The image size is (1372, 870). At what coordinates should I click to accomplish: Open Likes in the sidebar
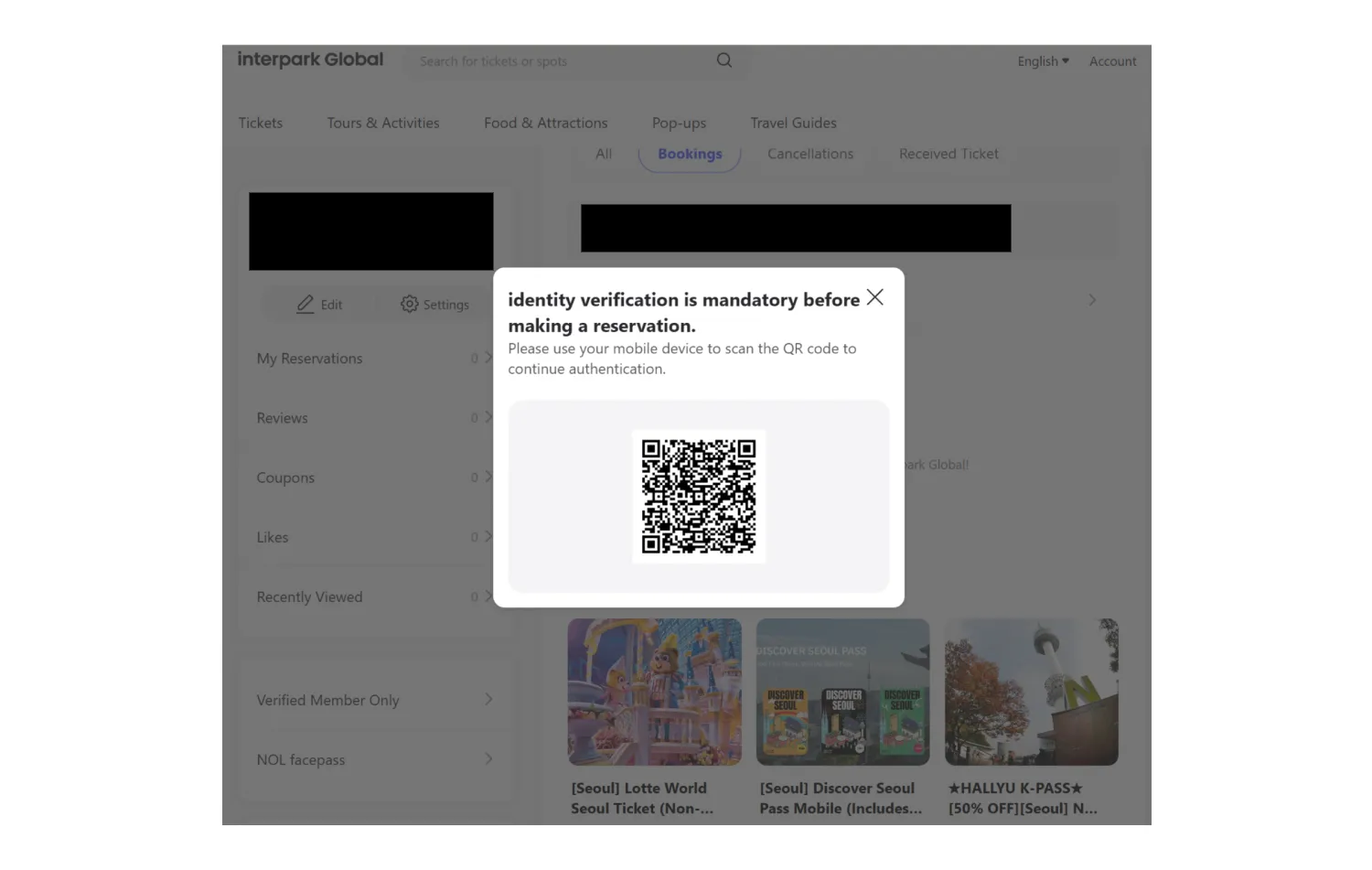click(x=273, y=537)
